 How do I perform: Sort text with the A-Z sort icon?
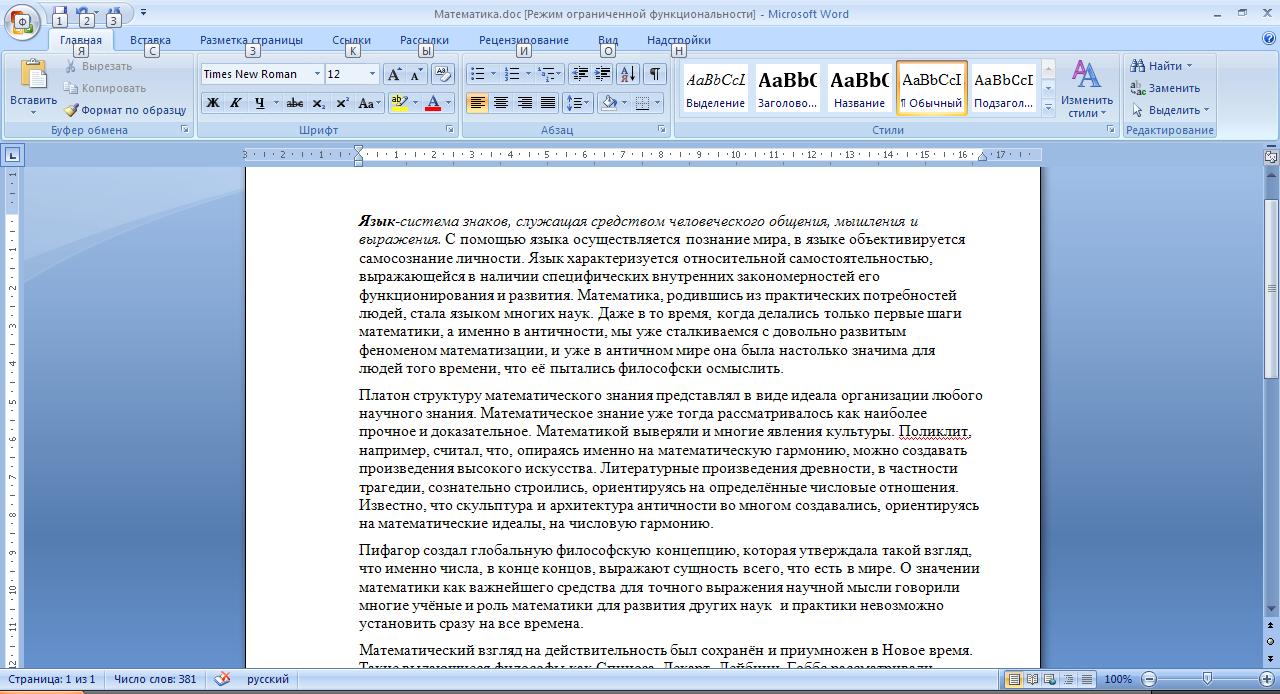[628, 74]
